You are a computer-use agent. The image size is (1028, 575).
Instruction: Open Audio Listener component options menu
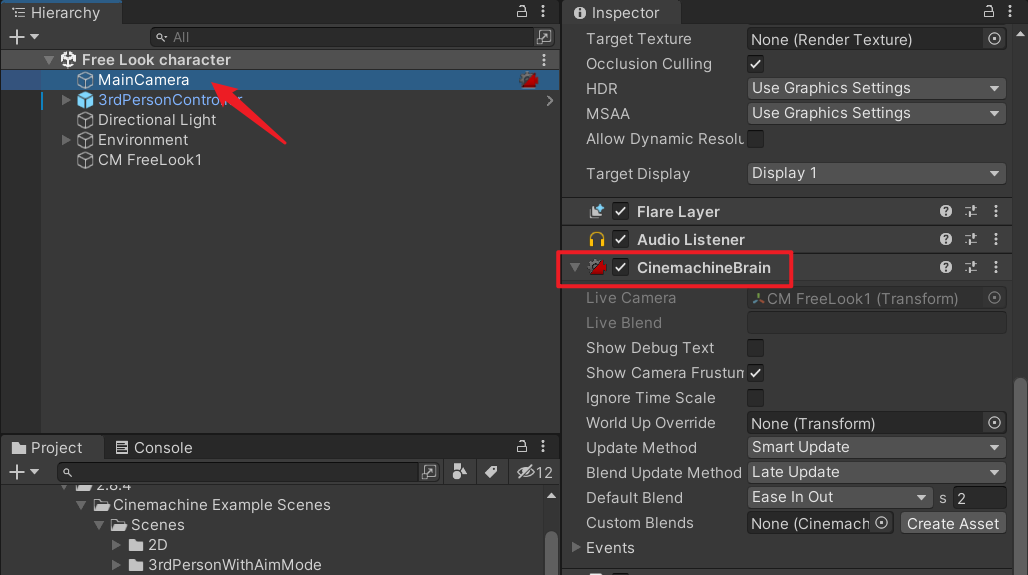996,239
